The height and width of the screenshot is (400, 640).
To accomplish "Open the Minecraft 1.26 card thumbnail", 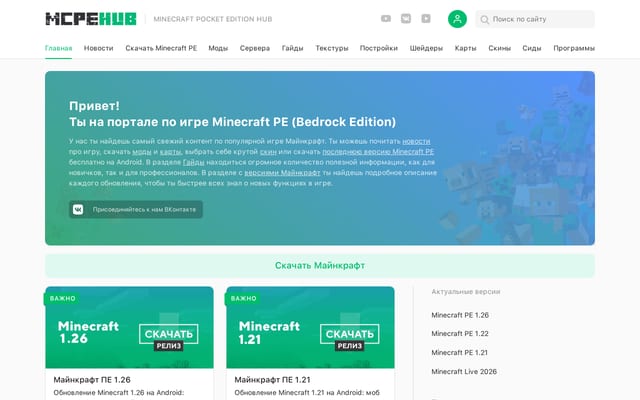I will click(129, 327).
